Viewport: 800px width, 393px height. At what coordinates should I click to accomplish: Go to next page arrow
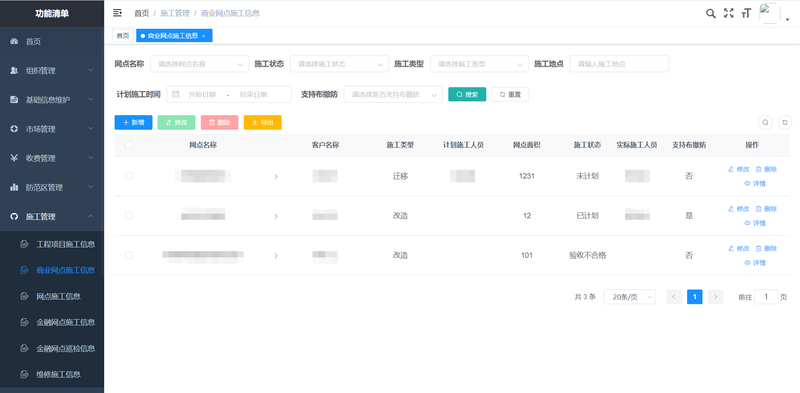click(x=715, y=297)
